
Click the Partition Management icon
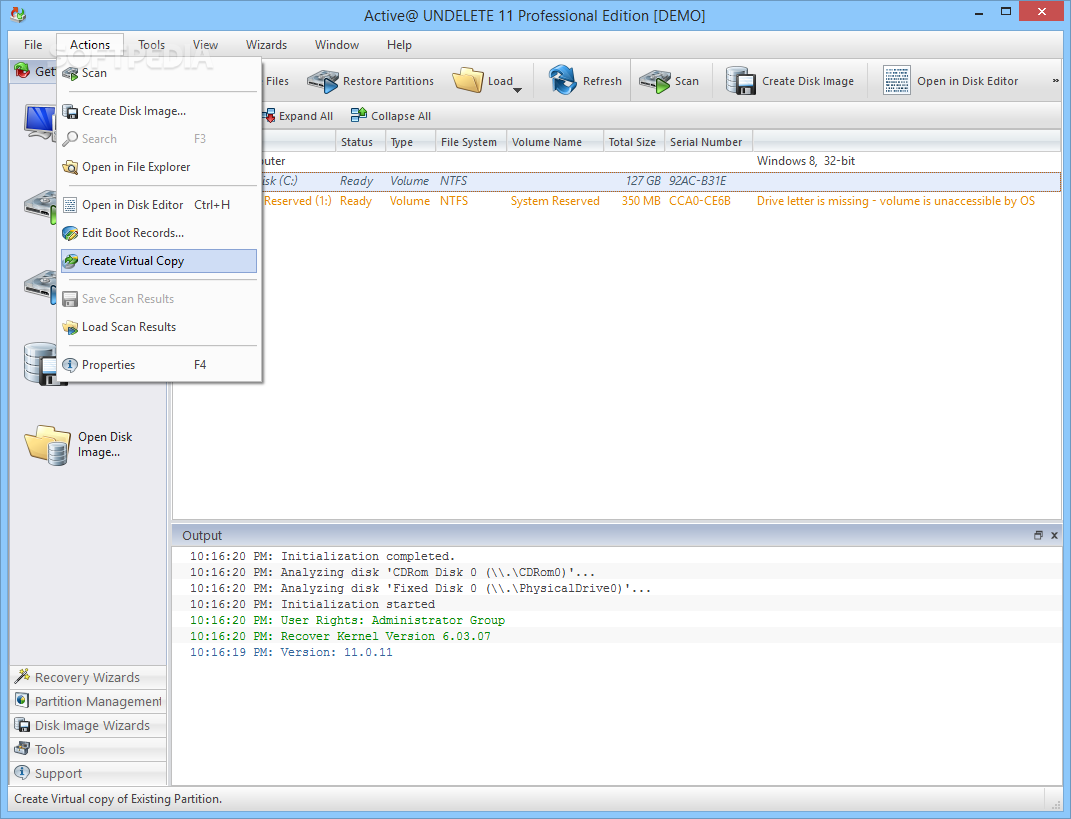22,700
